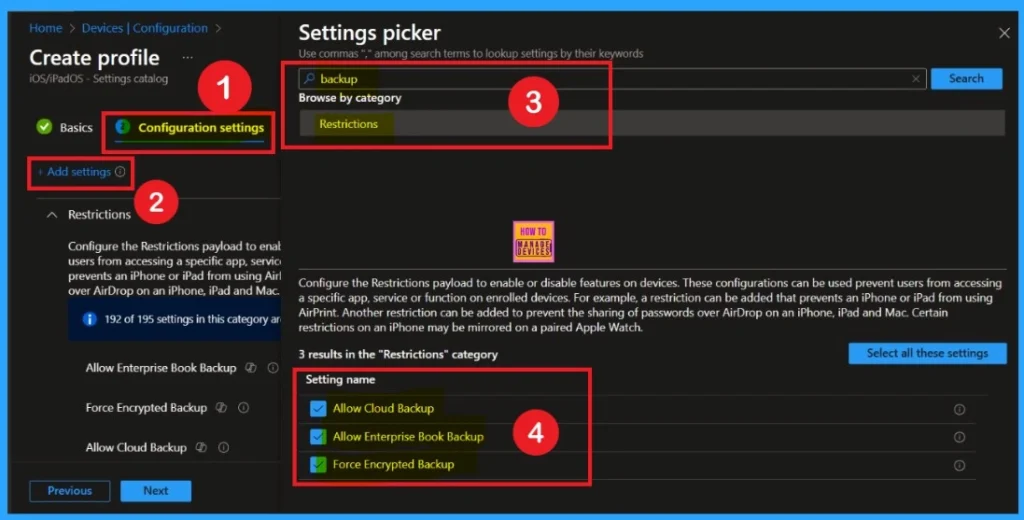Click the info icon next to Add settings

pos(120,172)
